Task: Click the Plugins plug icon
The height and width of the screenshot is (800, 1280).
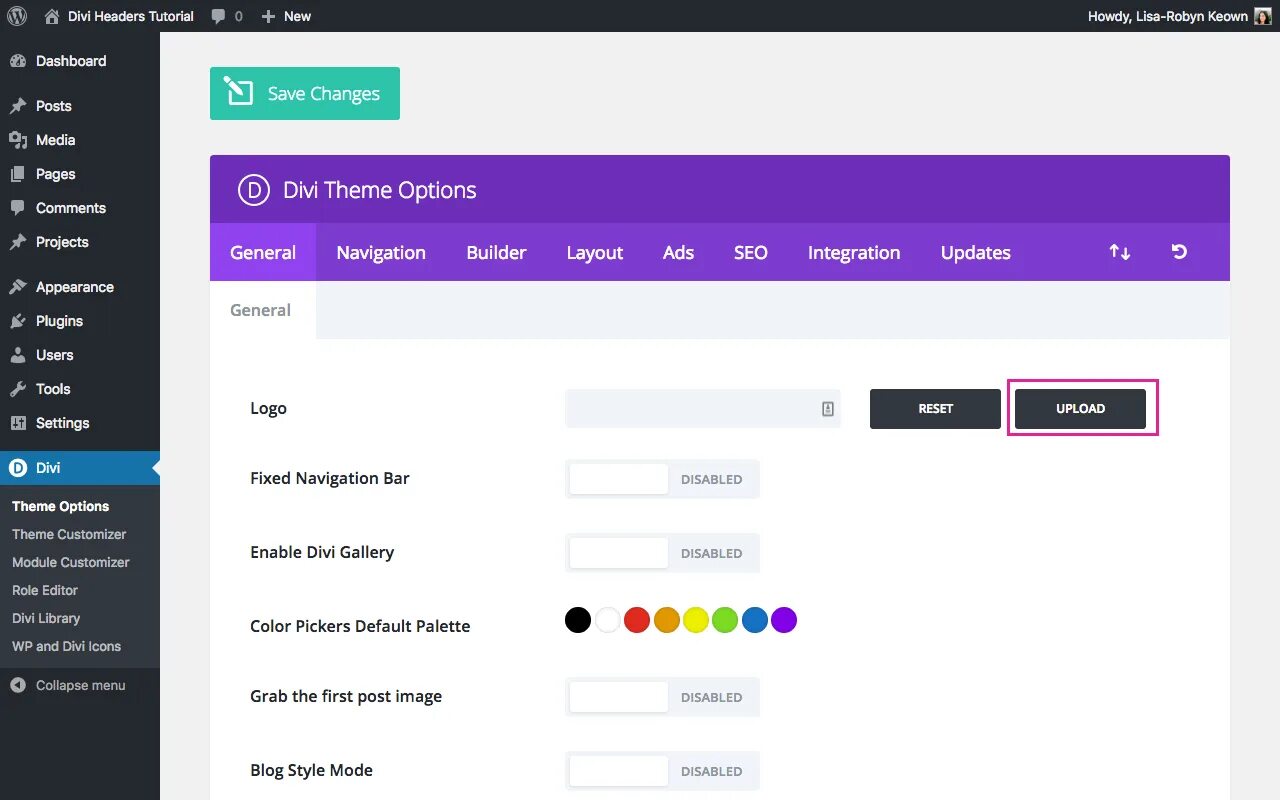Action: (18, 321)
